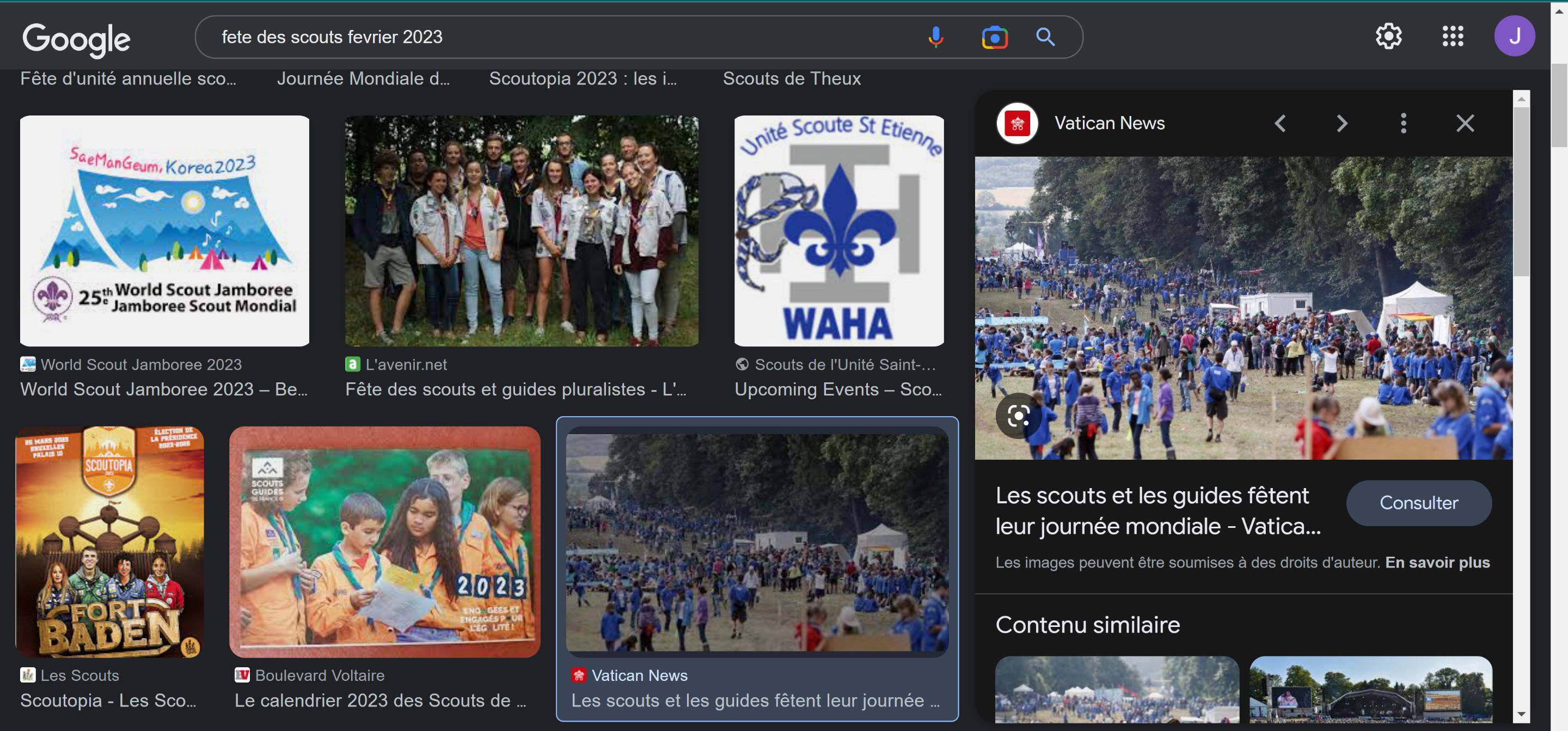This screenshot has width=1568, height=731.
Task: Click globe favicon beside Scouts de l'Unité Saint
Action: [742, 364]
